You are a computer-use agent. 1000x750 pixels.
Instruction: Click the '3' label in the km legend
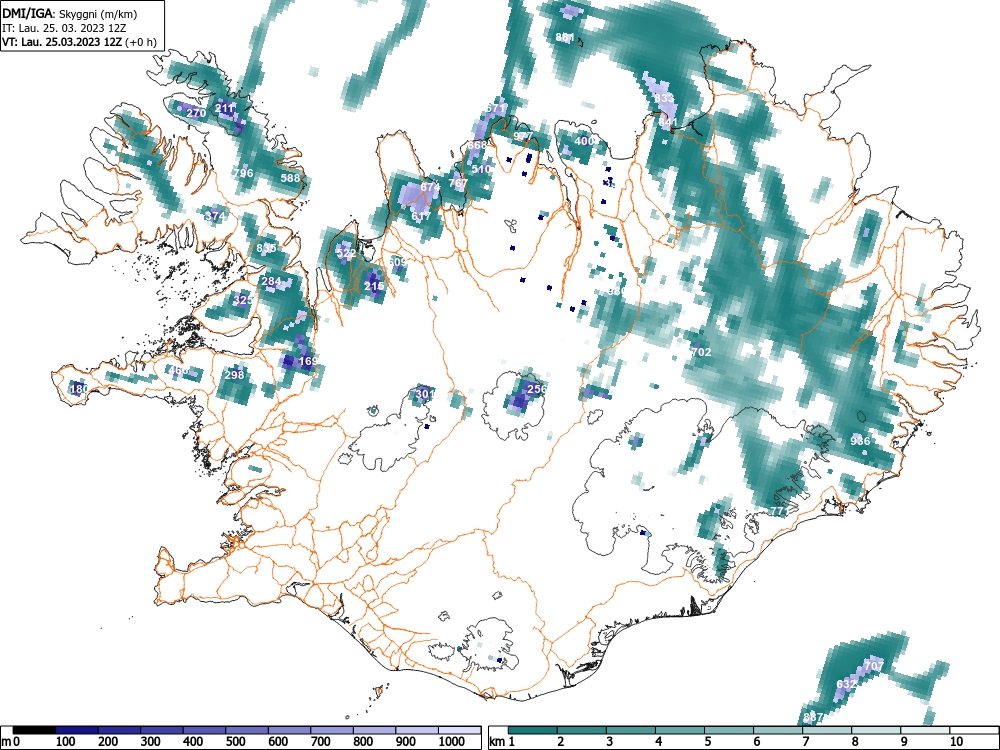tap(610, 742)
